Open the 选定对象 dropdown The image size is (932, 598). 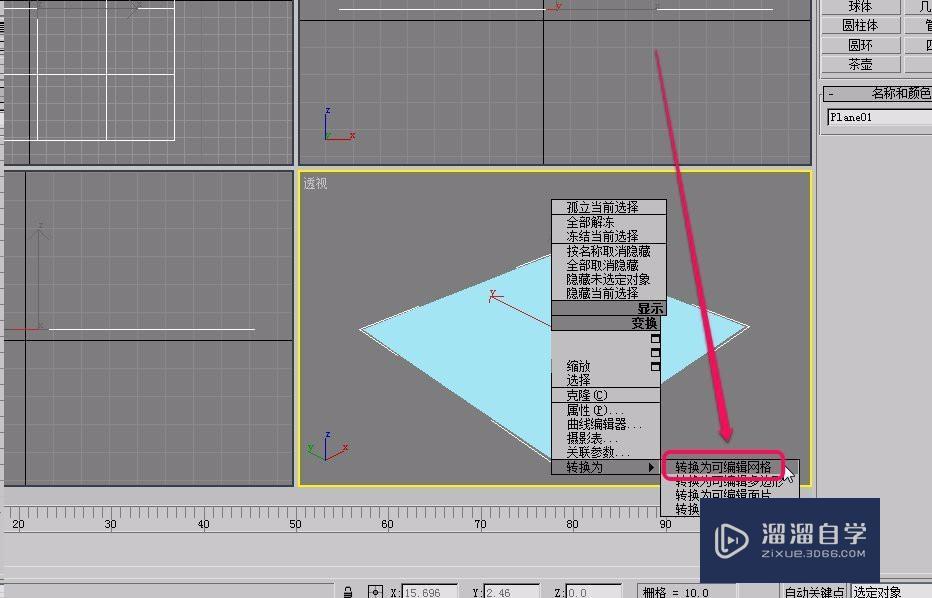[x=892, y=592]
